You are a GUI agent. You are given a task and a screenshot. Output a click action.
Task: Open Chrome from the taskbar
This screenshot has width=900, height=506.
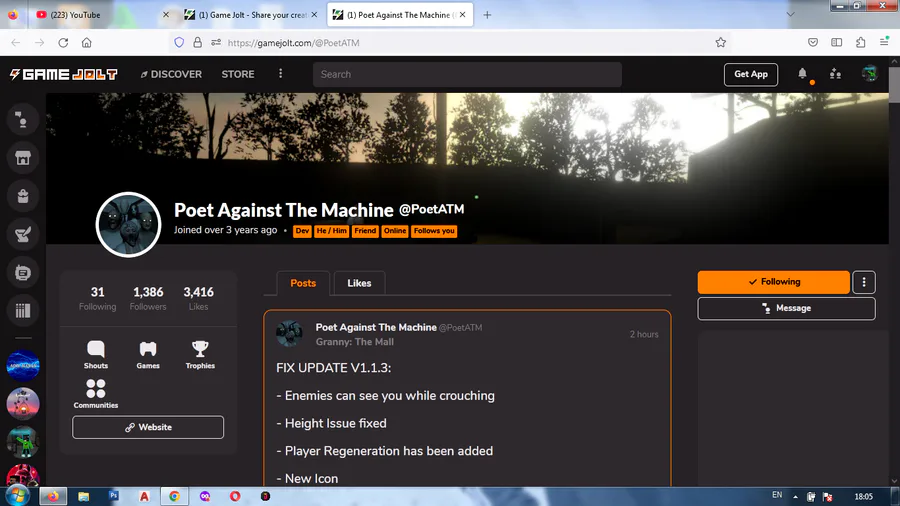(174, 496)
